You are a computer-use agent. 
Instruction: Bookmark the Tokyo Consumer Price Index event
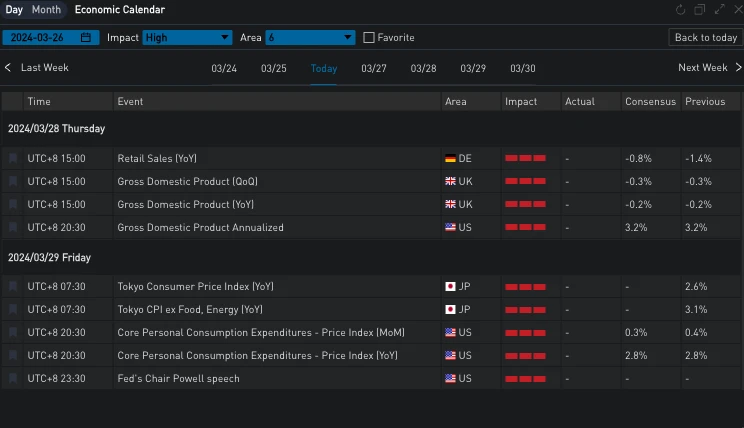coord(13,287)
